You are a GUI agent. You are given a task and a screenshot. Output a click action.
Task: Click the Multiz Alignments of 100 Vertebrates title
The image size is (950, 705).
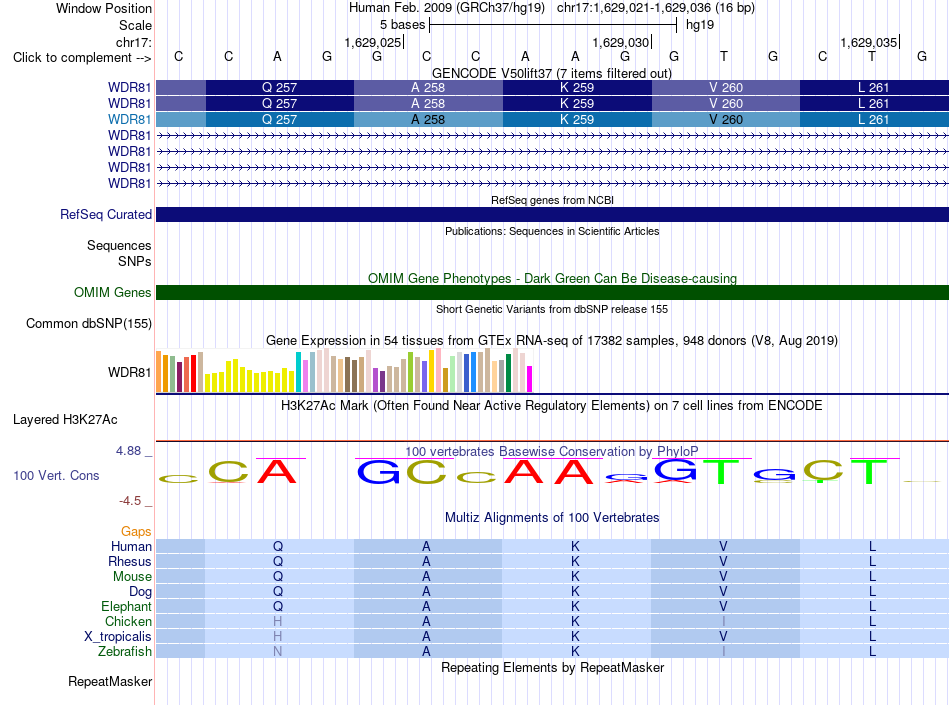(552, 517)
